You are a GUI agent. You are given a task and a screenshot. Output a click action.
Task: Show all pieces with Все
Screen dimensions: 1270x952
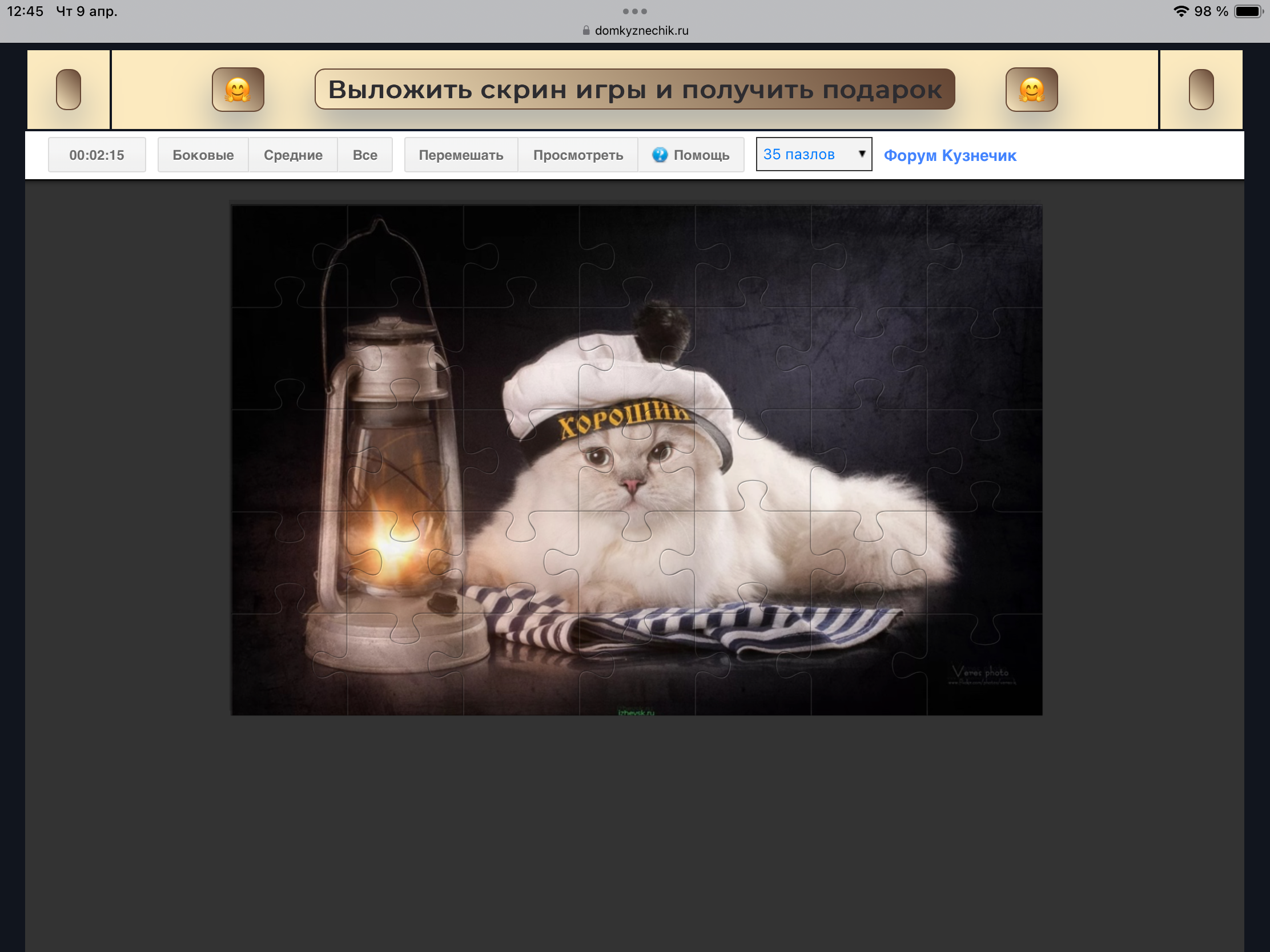click(364, 155)
